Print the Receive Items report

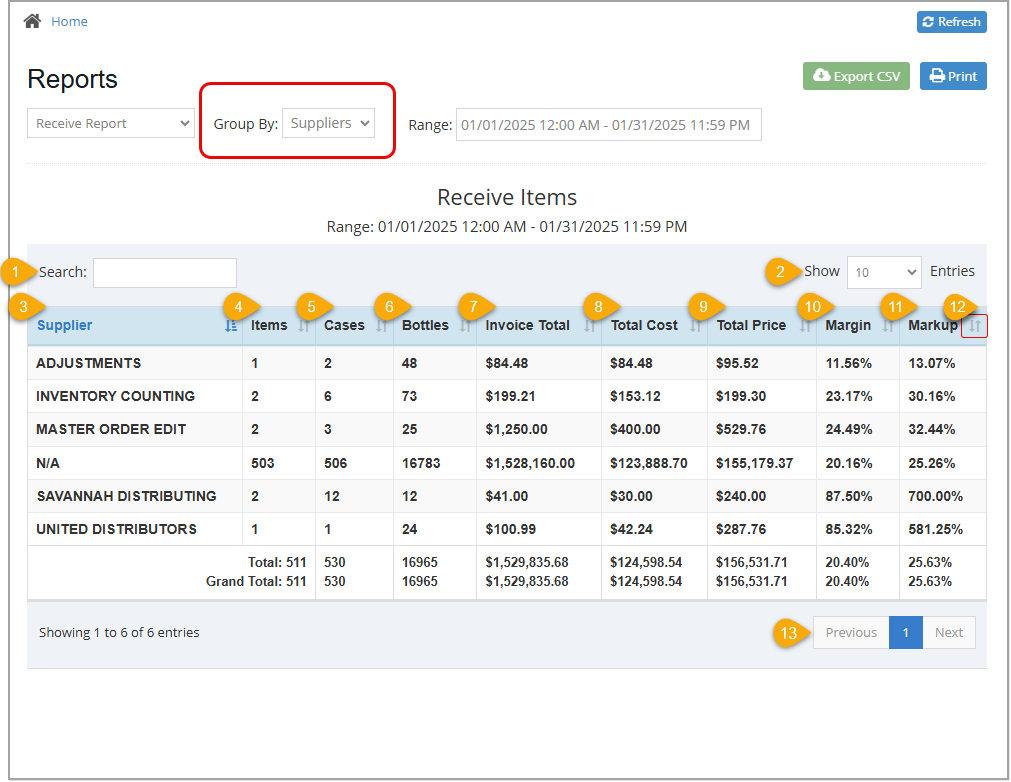[952, 75]
